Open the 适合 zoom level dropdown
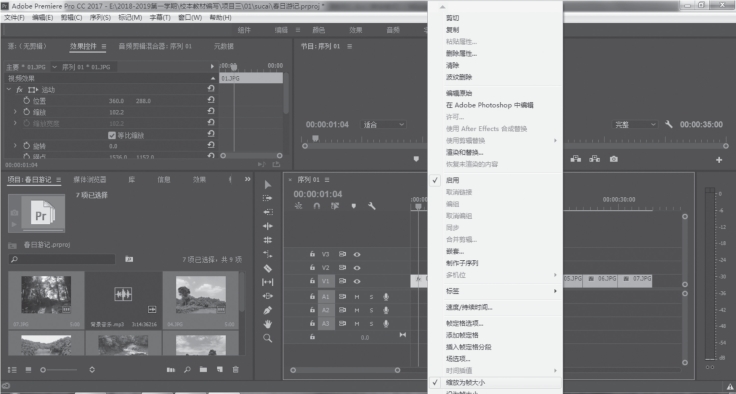 [383, 124]
